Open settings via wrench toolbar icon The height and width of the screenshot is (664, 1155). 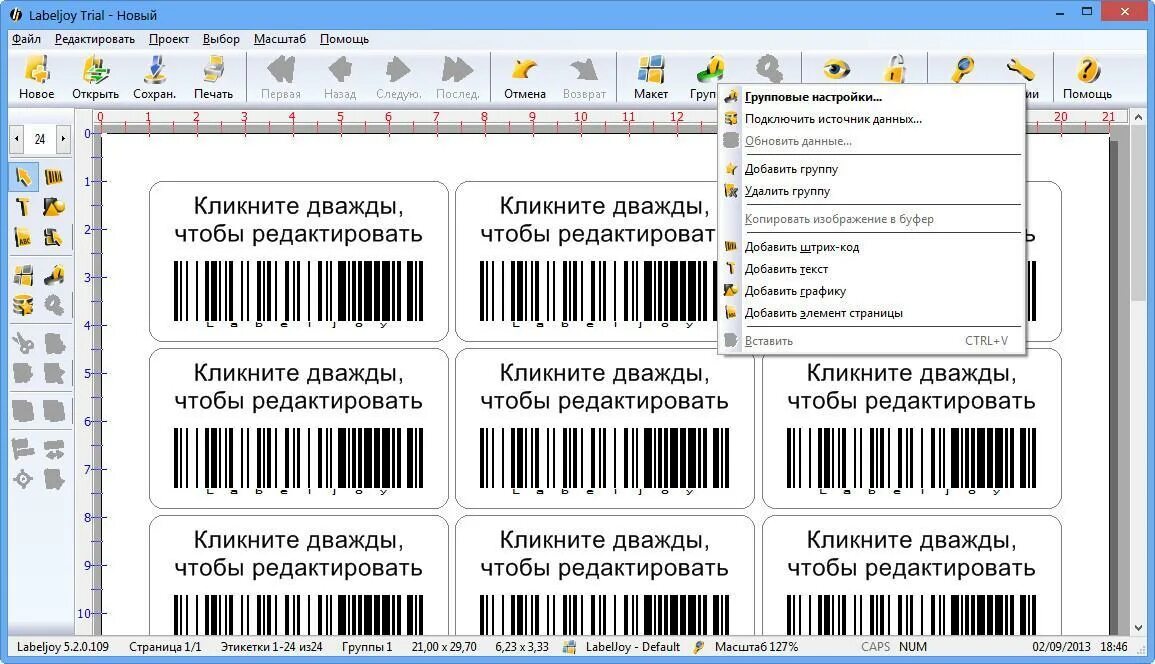[x=1021, y=71]
